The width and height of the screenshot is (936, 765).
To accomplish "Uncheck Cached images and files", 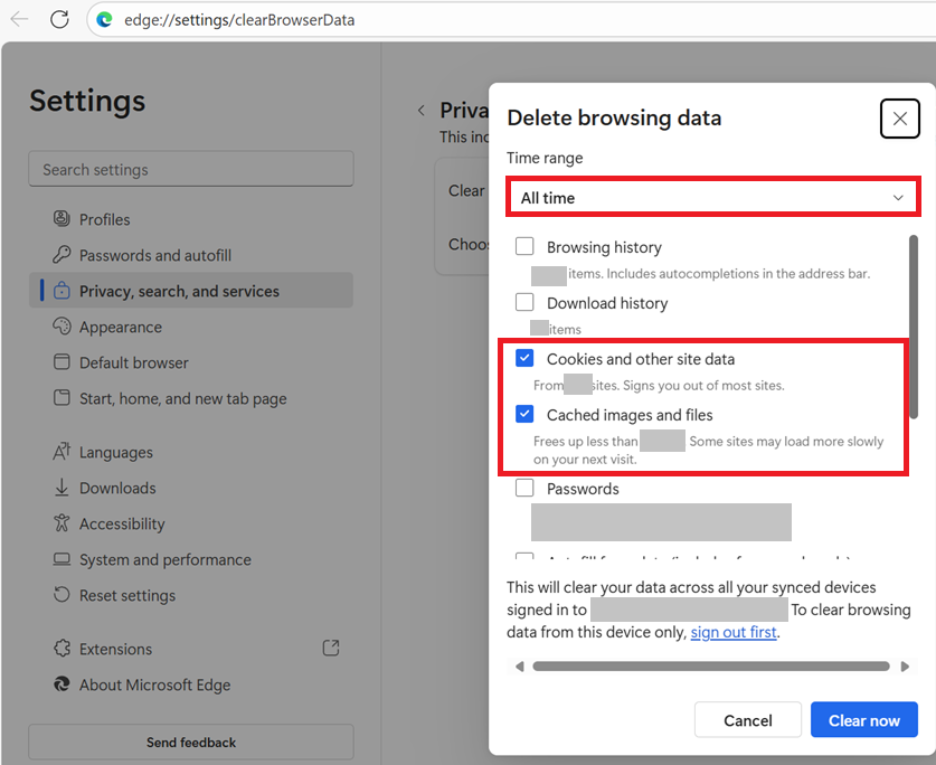I will point(524,414).
